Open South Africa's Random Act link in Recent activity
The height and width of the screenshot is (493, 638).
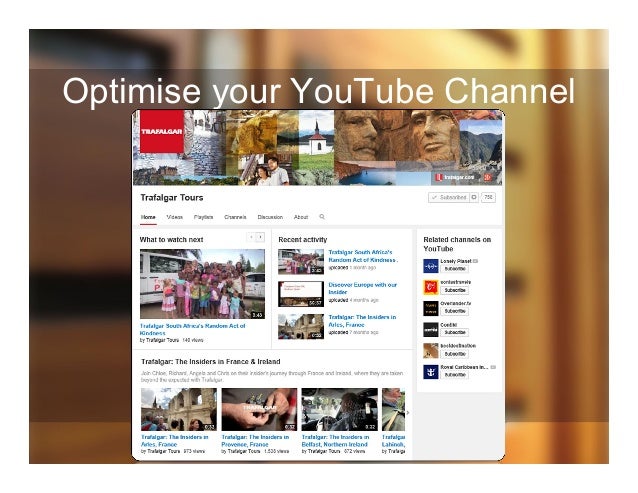coord(363,256)
